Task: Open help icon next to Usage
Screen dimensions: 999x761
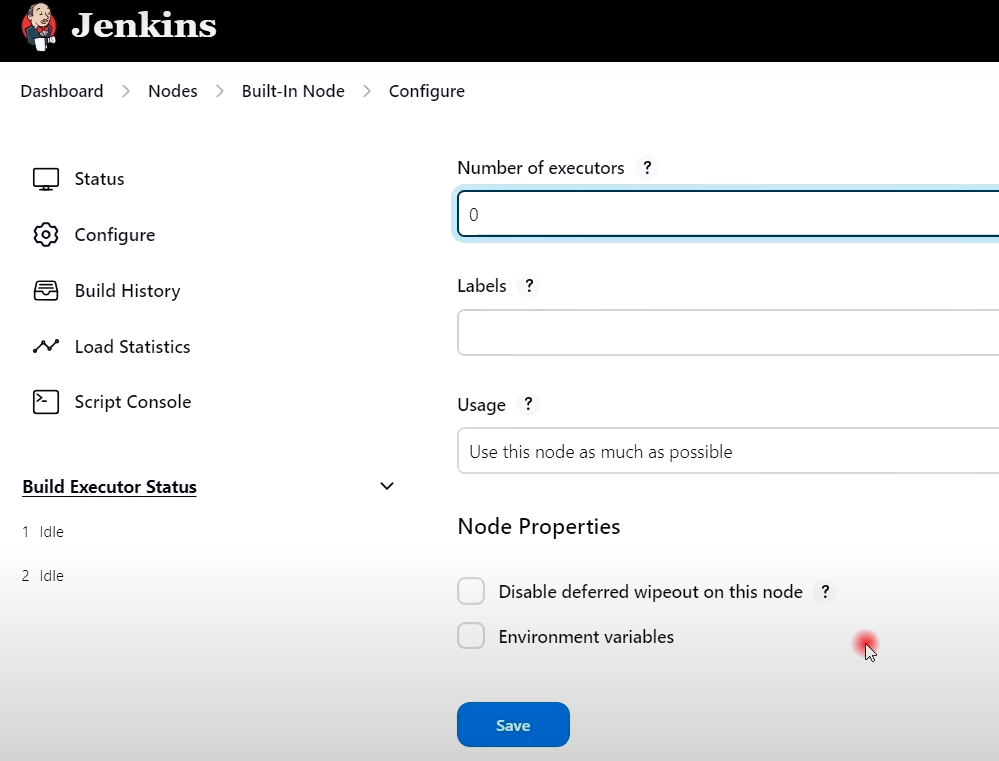Action: click(x=528, y=405)
